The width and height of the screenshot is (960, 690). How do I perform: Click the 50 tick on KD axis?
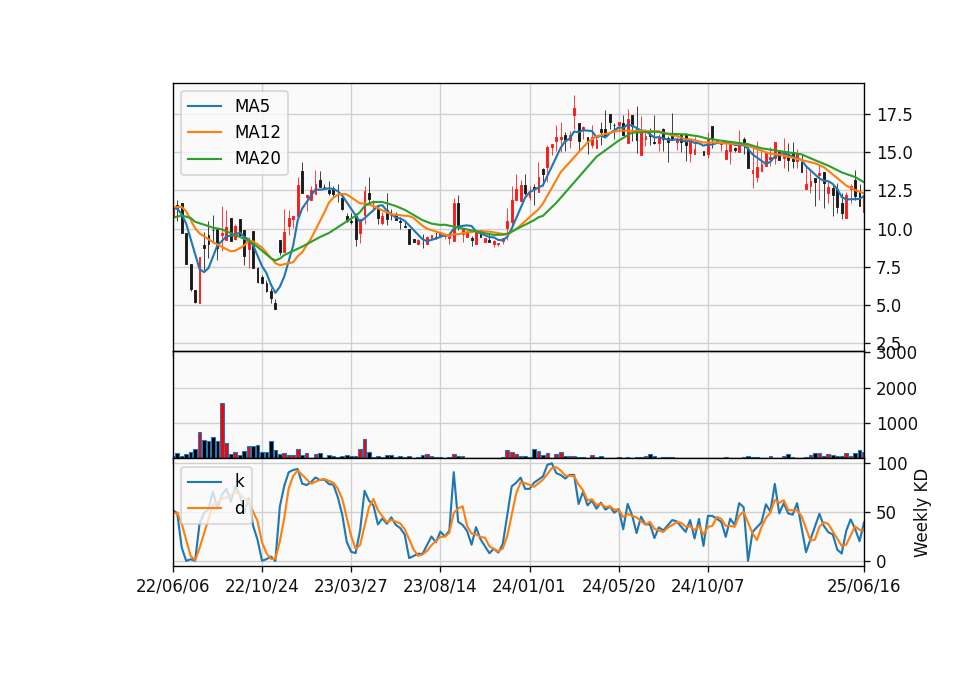click(886, 512)
